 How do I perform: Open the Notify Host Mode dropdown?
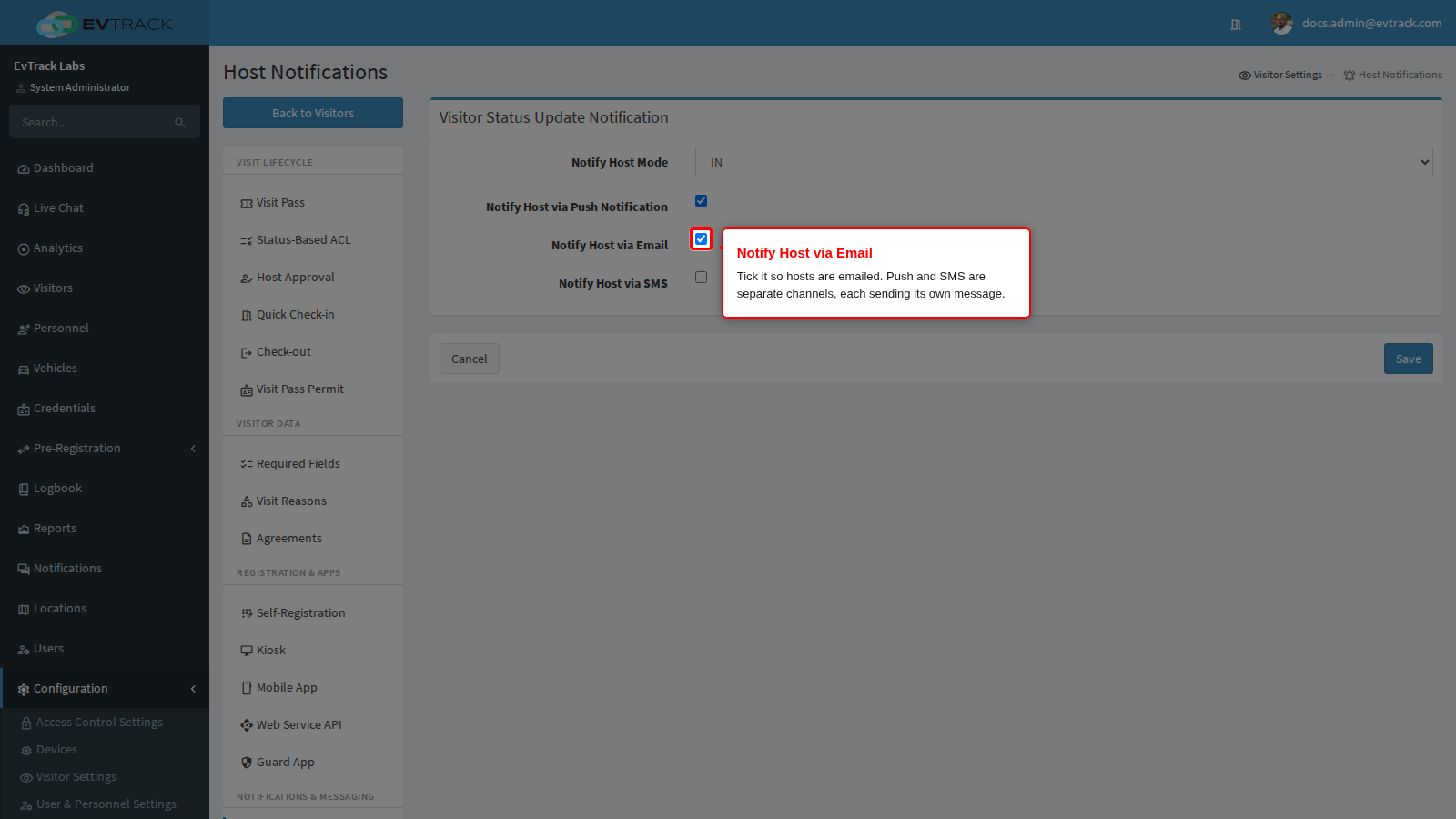(x=1064, y=162)
